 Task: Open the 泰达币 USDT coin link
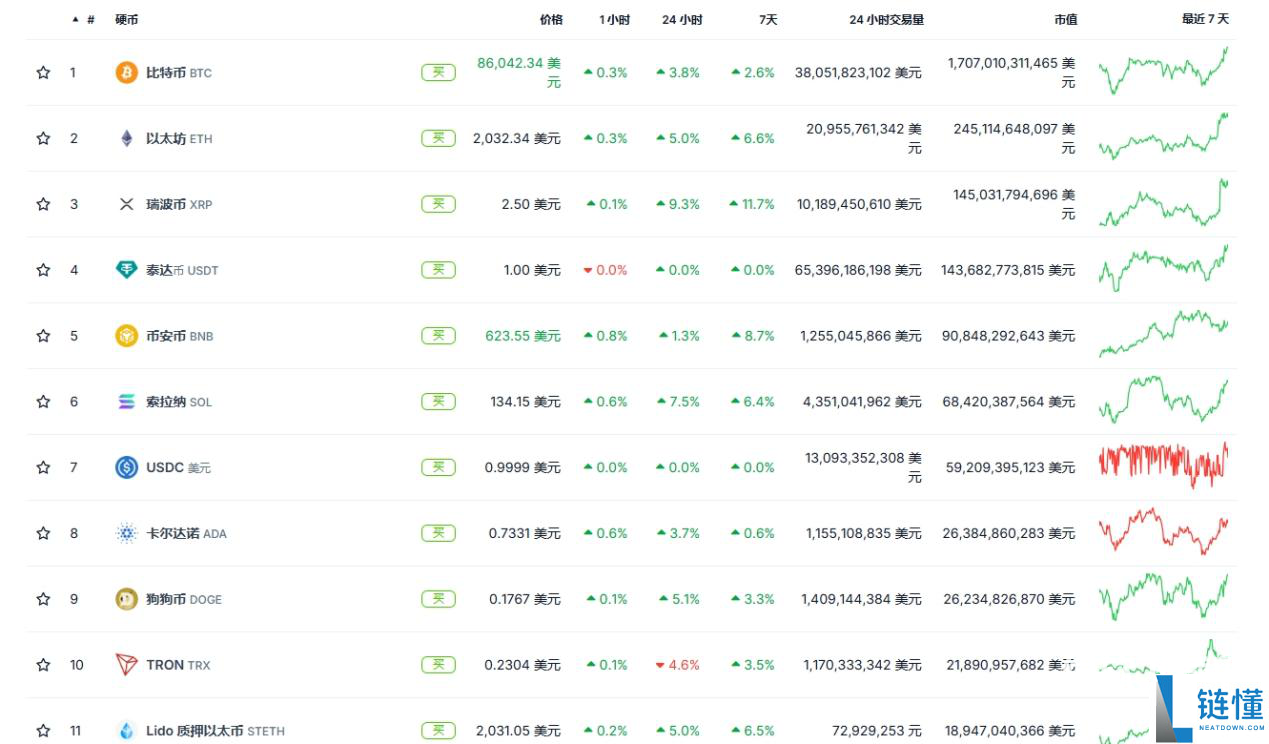(x=182, y=271)
